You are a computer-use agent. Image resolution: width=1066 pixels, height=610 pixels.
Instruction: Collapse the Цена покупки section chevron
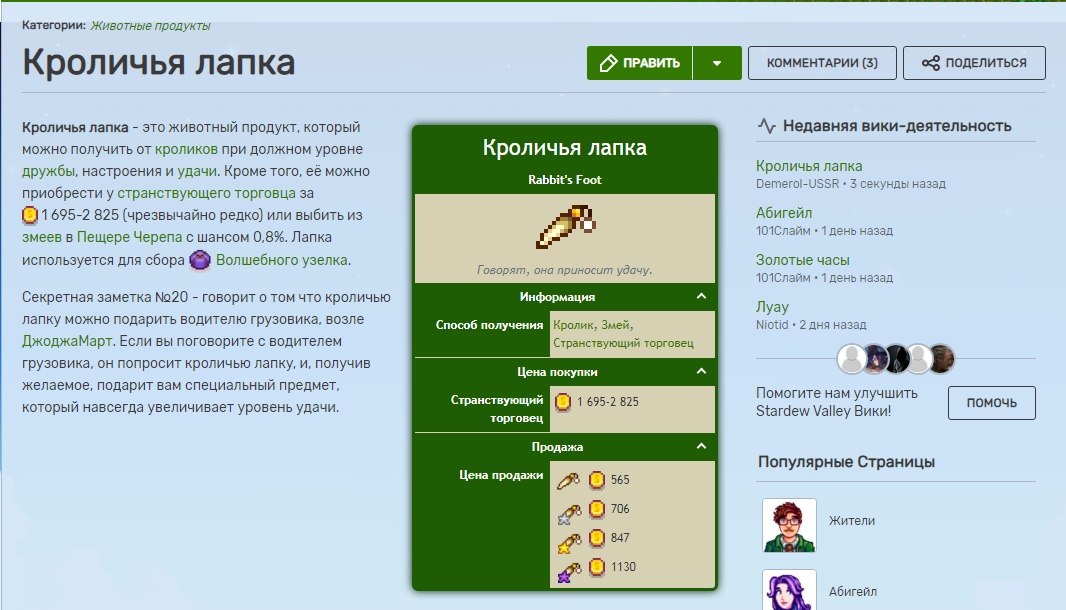[x=701, y=371]
